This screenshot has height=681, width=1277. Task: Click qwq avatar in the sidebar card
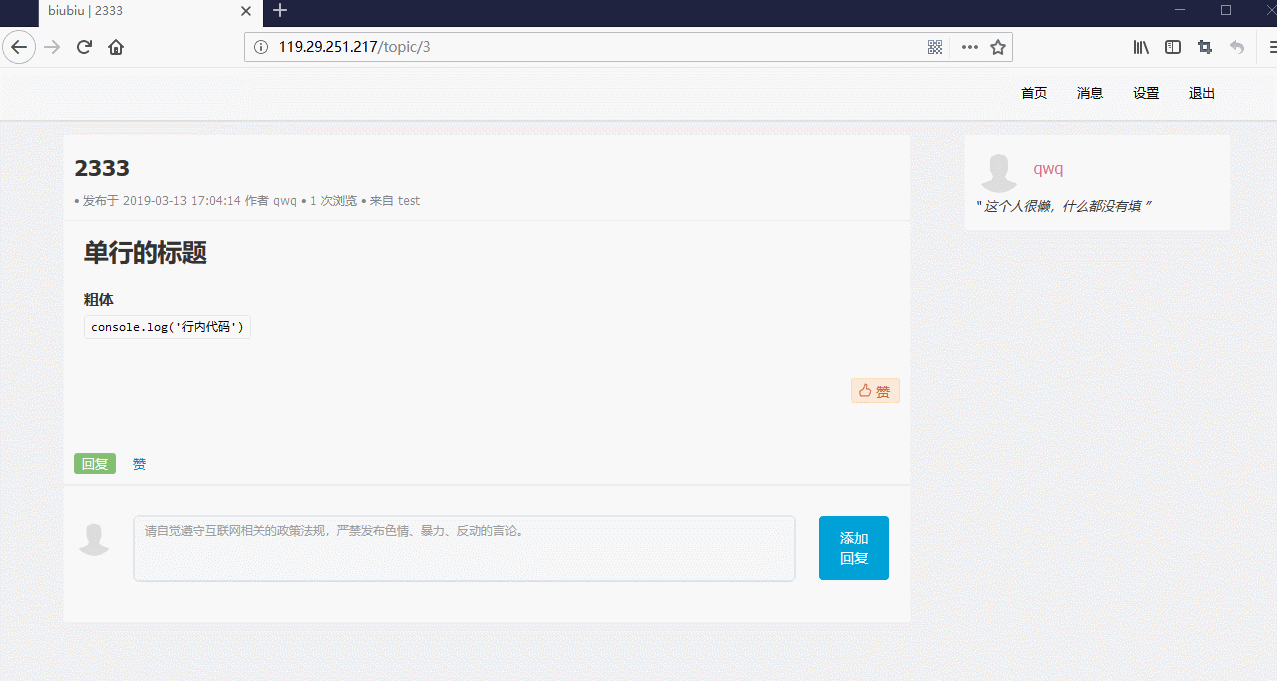pos(998,172)
